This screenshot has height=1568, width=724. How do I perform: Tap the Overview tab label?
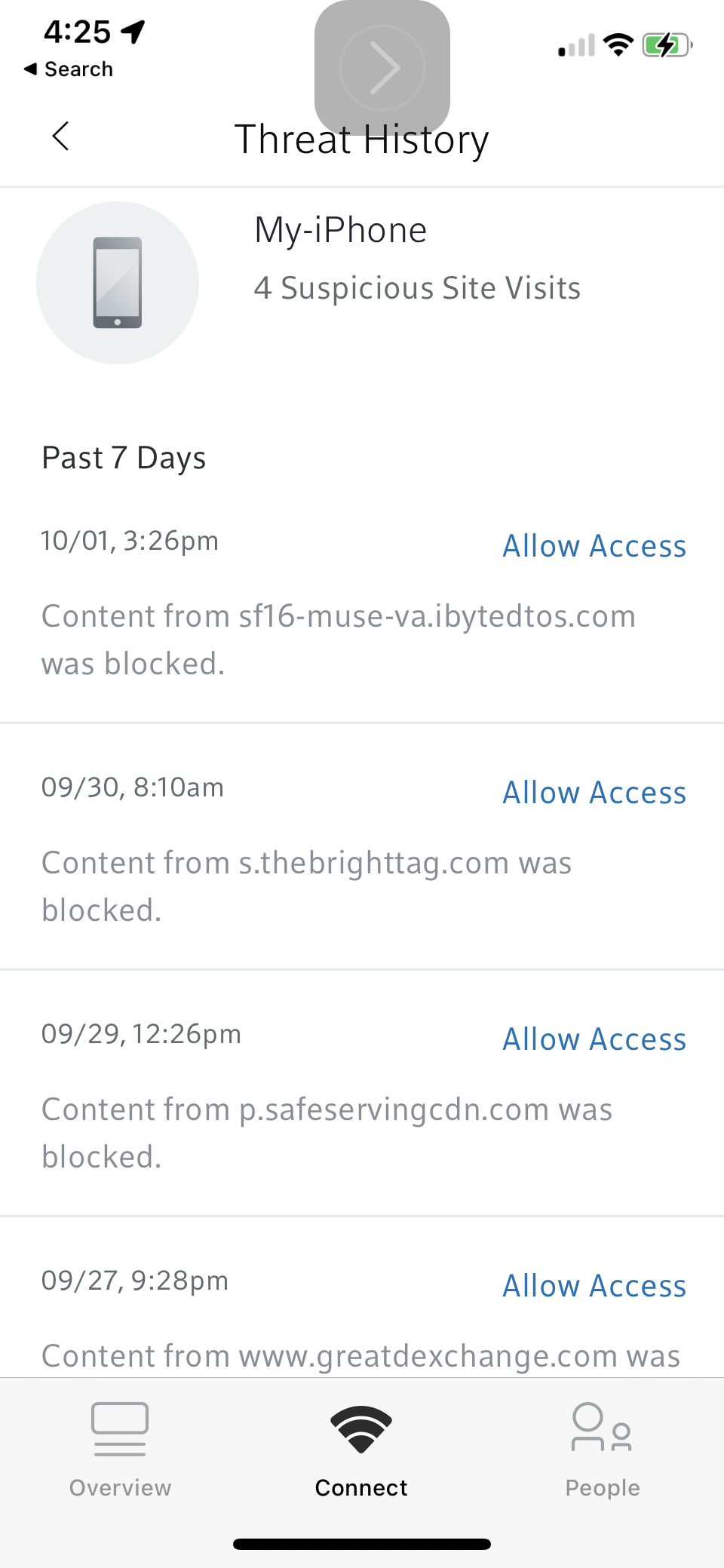click(120, 1487)
